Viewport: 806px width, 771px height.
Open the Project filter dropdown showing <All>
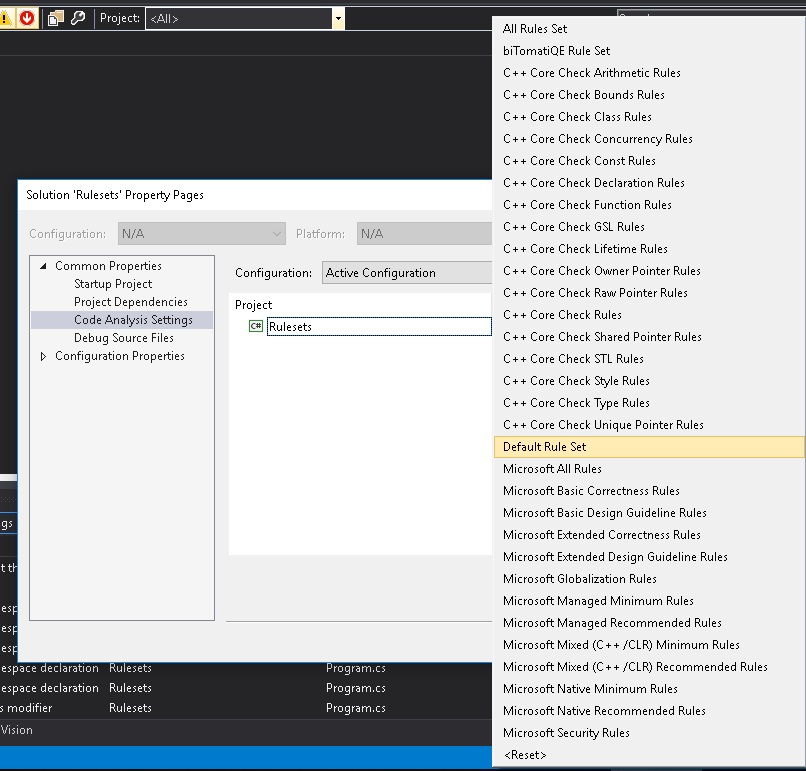[337, 17]
